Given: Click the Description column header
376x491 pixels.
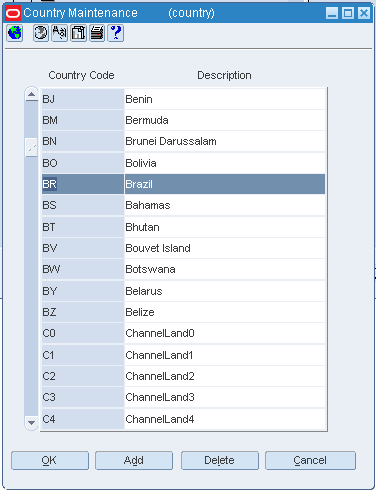Looking at the screenshot, I should tap(224, 75).
